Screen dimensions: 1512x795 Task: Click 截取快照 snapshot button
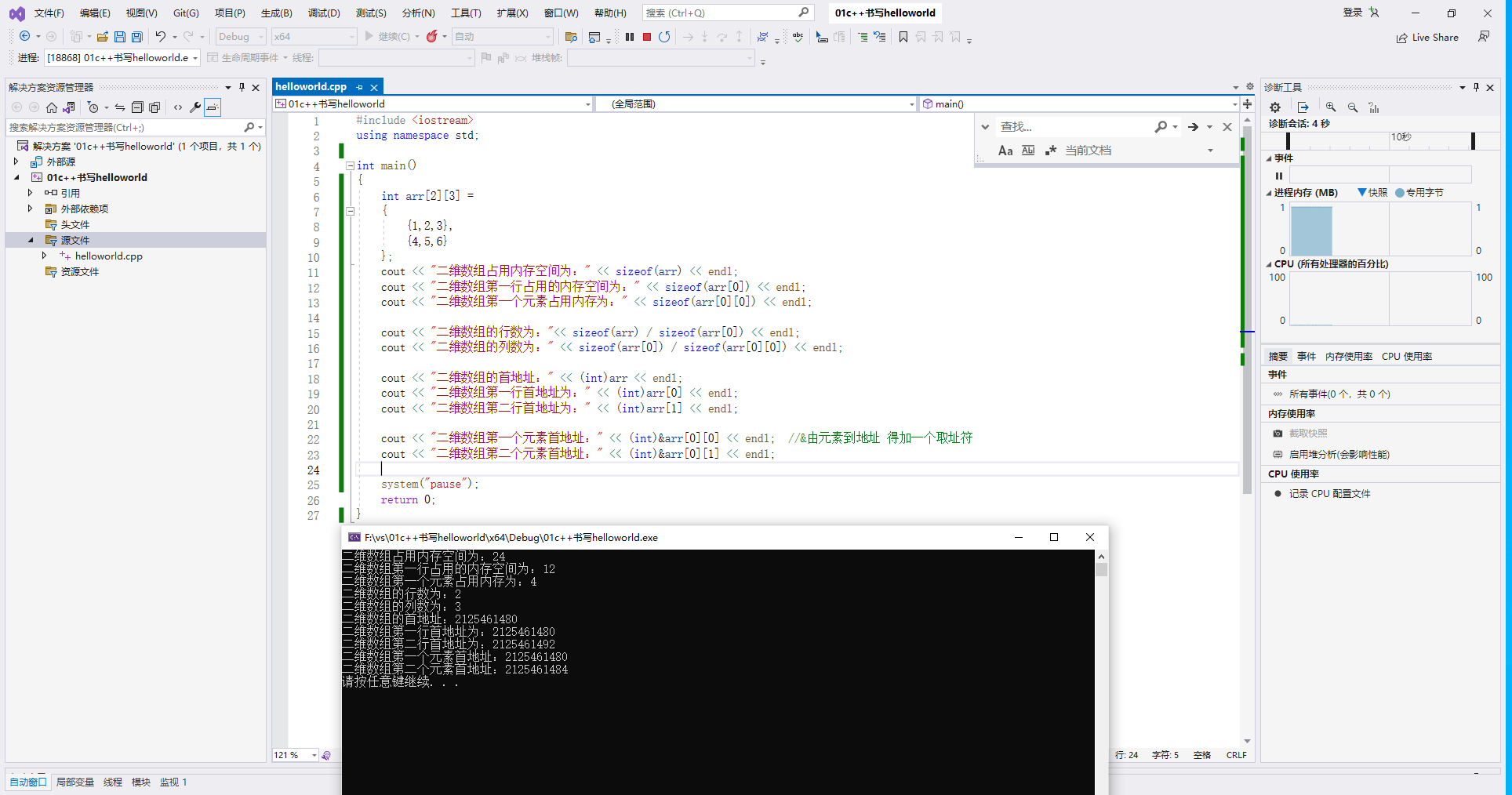1308,433
